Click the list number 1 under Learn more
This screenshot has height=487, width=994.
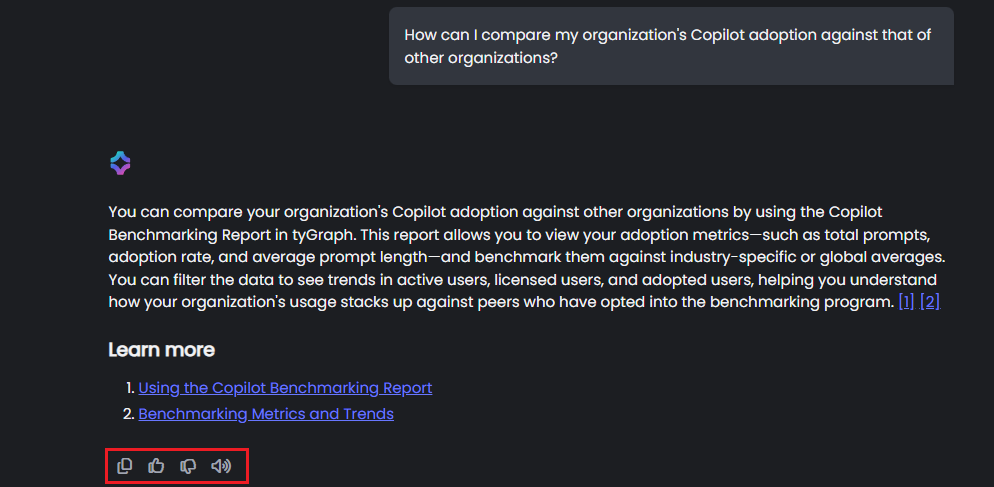130,388
